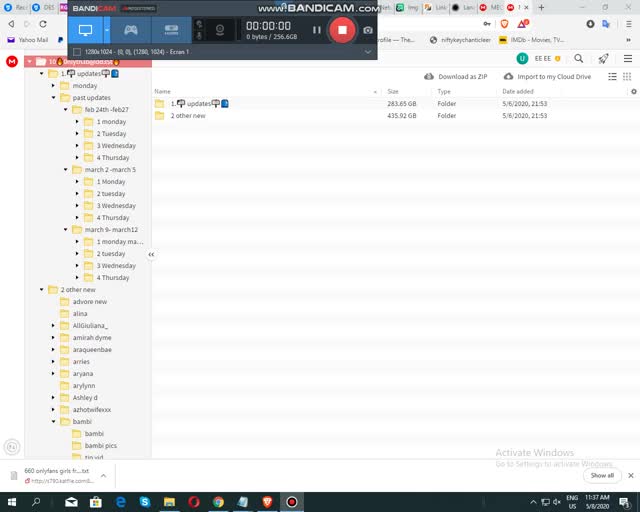The image size is (640, 512).
Task: Switch to grid thumbnail view
Action: [x=627, y=76]
